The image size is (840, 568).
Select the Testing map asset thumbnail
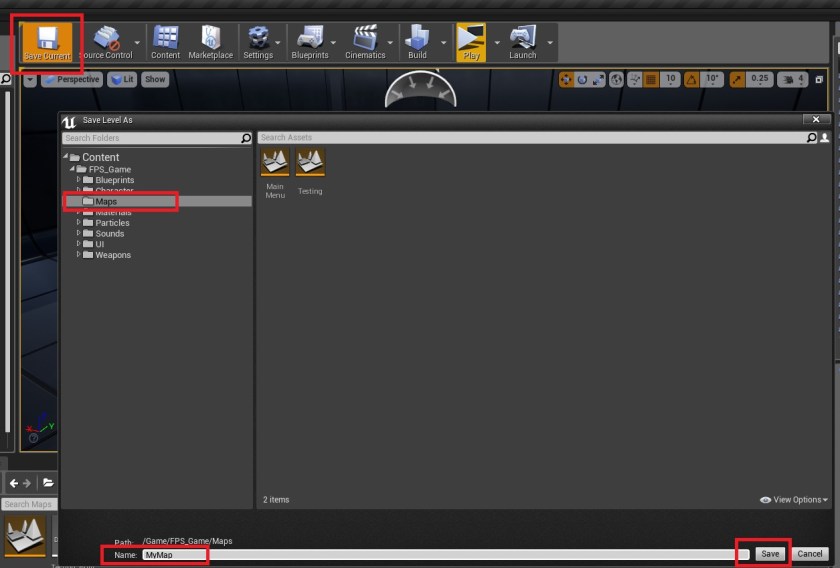(x=310, y=163)
